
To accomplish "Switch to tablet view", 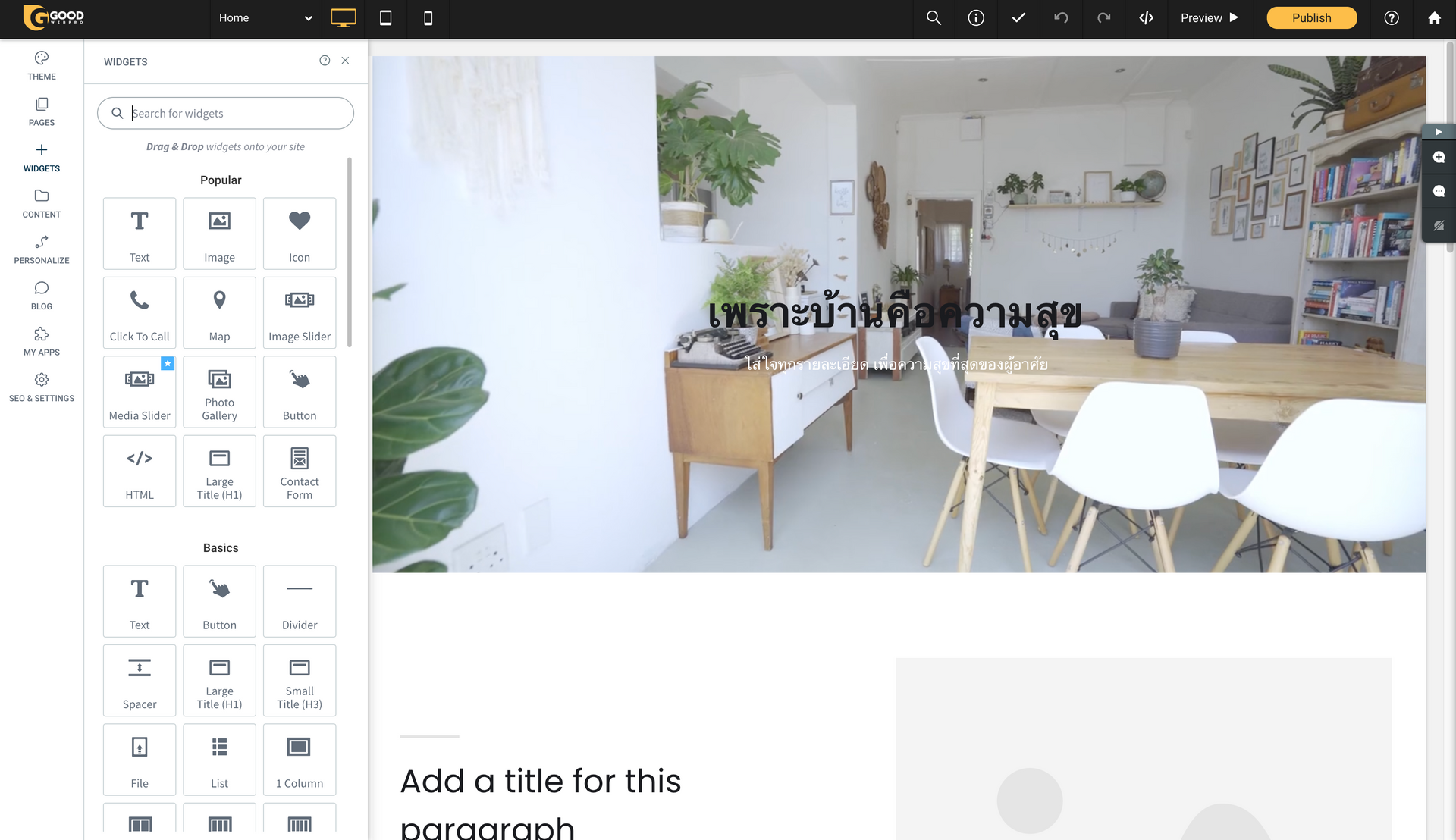I will coord(385,18).
